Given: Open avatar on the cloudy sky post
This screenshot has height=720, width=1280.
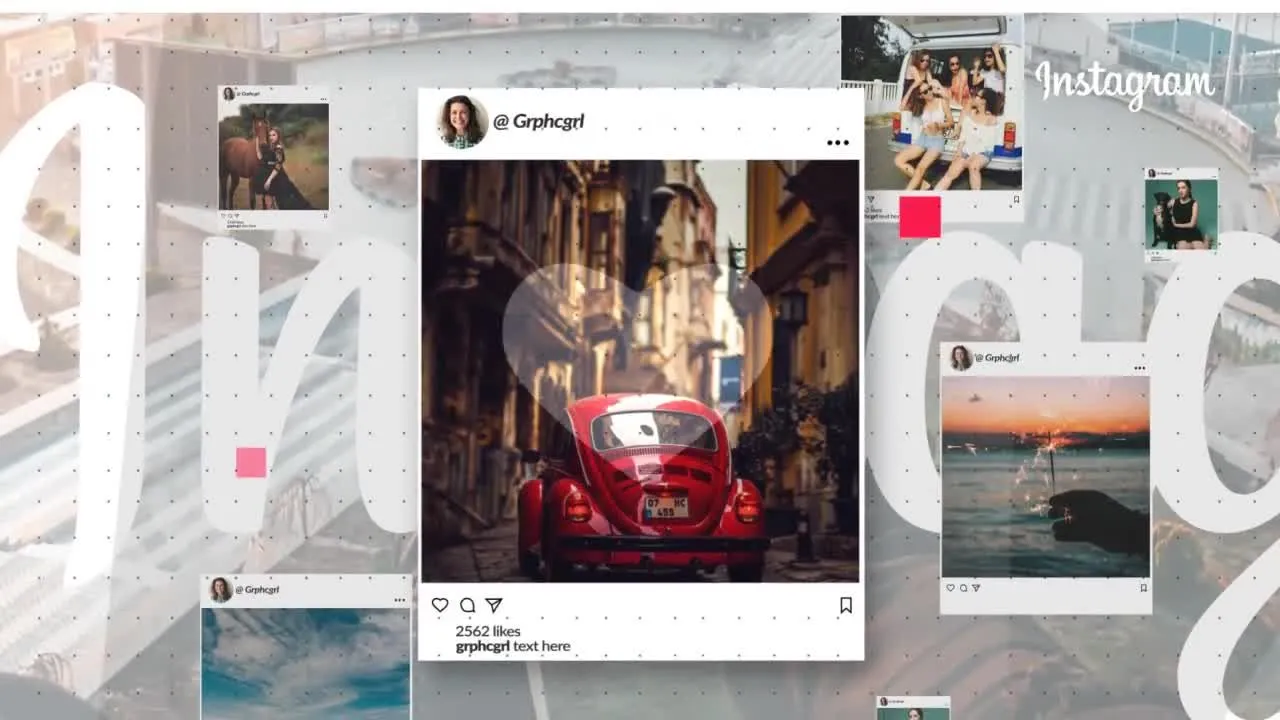Looking at the screenshot, I should click(x=220, y=590).
